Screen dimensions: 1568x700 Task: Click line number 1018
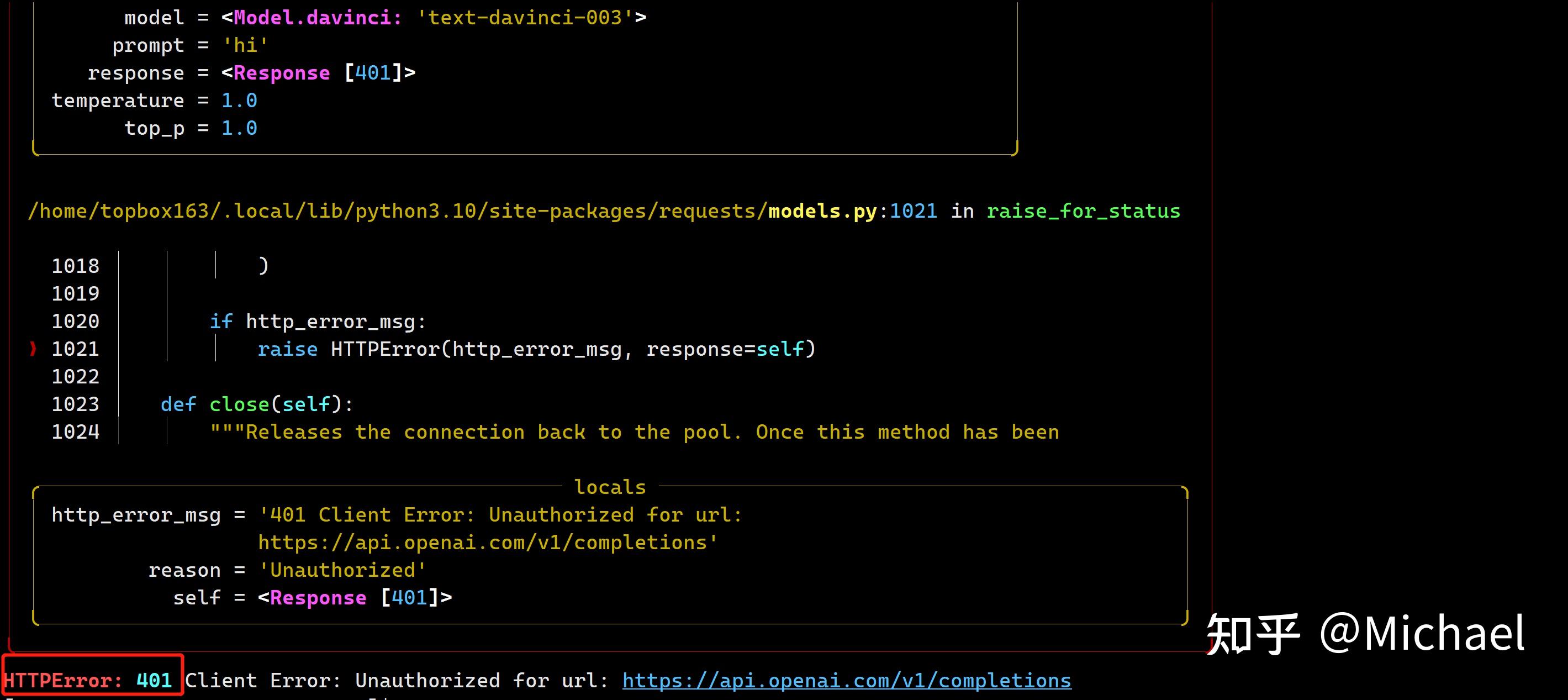75,266
